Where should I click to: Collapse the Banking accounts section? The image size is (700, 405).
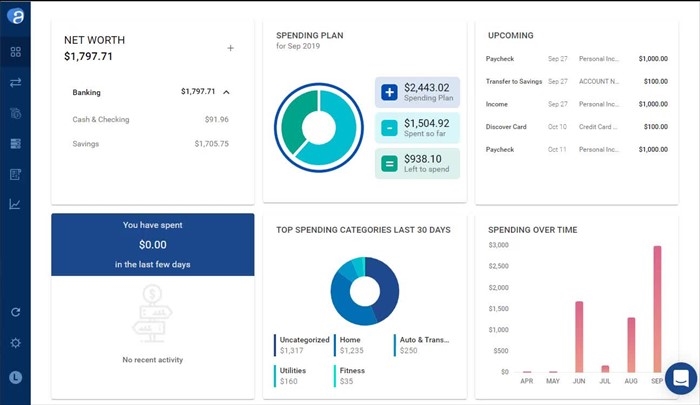coord(226,92)
